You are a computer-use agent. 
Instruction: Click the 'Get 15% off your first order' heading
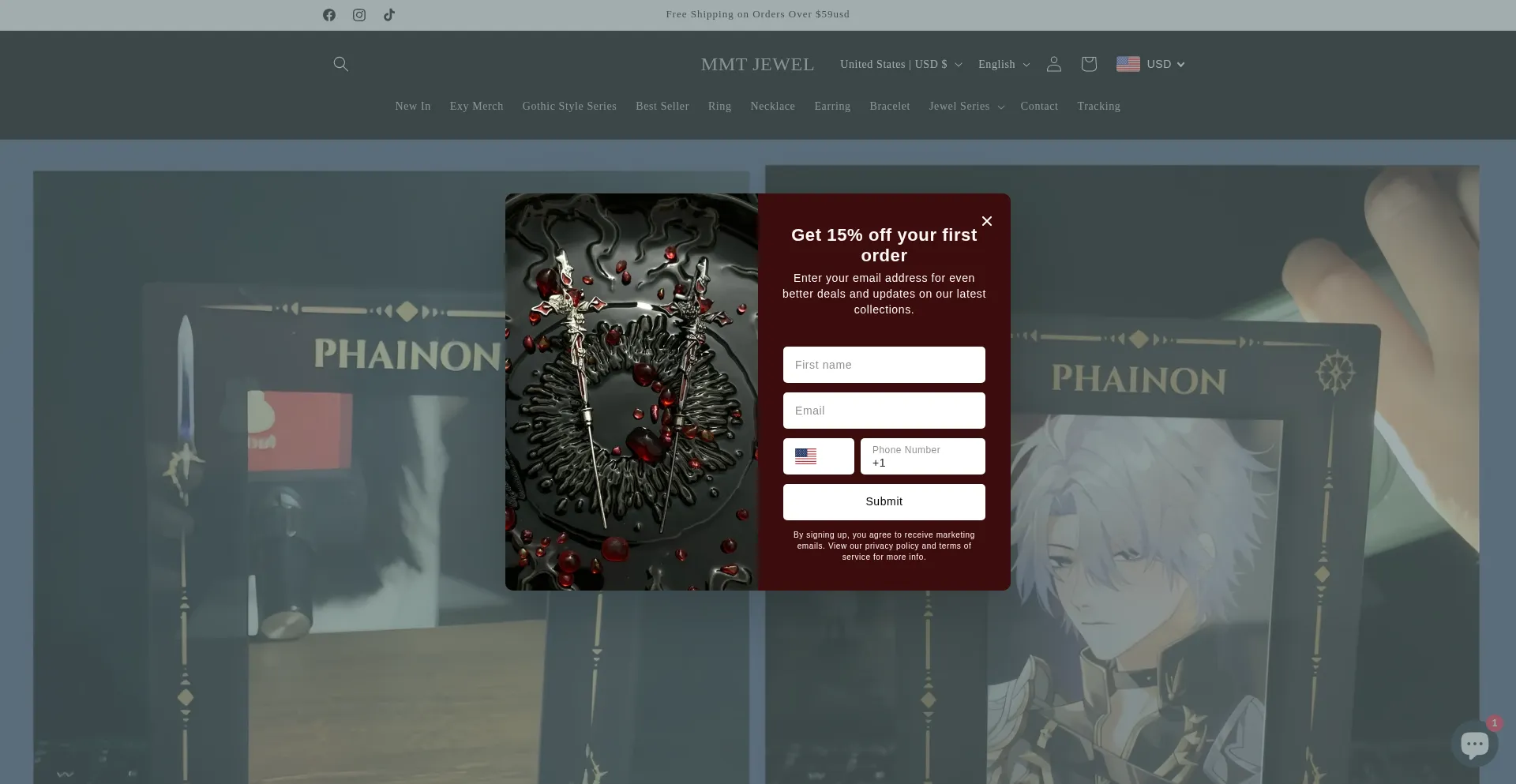point(884,245)
